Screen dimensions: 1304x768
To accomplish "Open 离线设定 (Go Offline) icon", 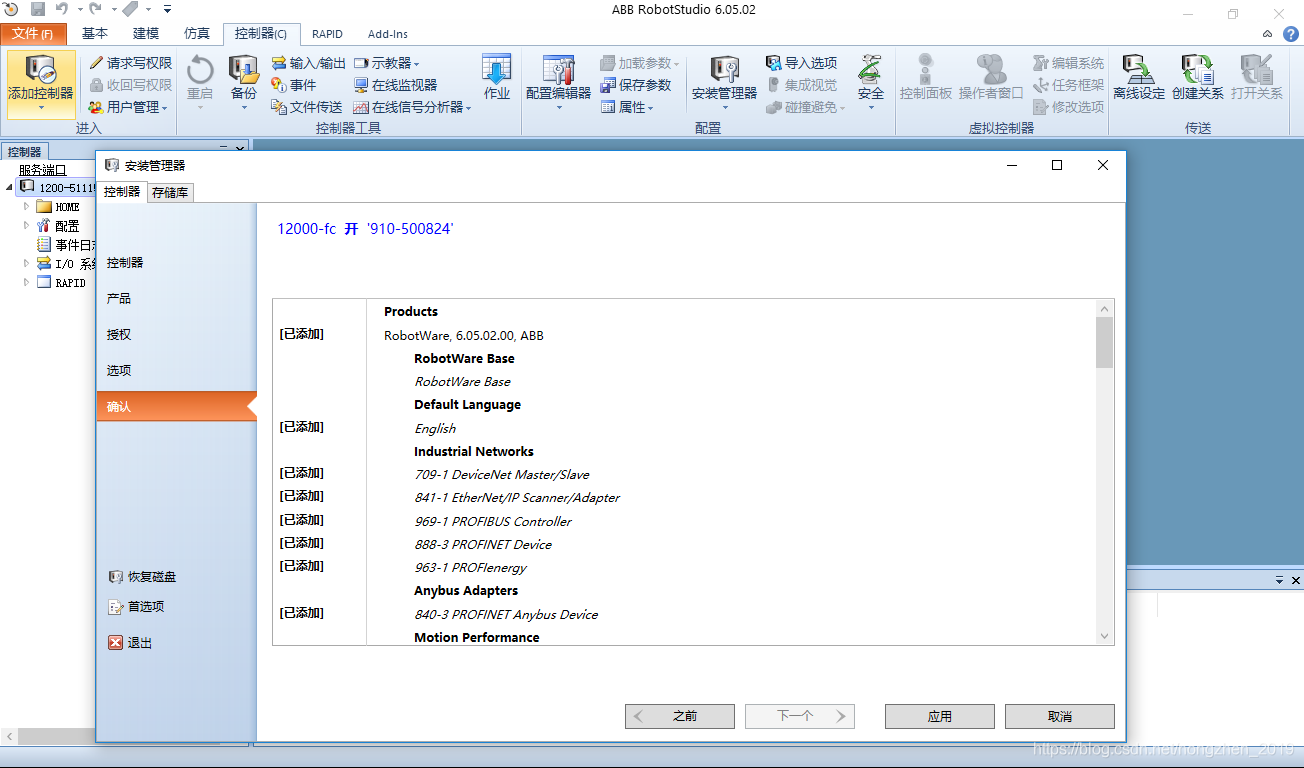I will tap(1139, 70).
